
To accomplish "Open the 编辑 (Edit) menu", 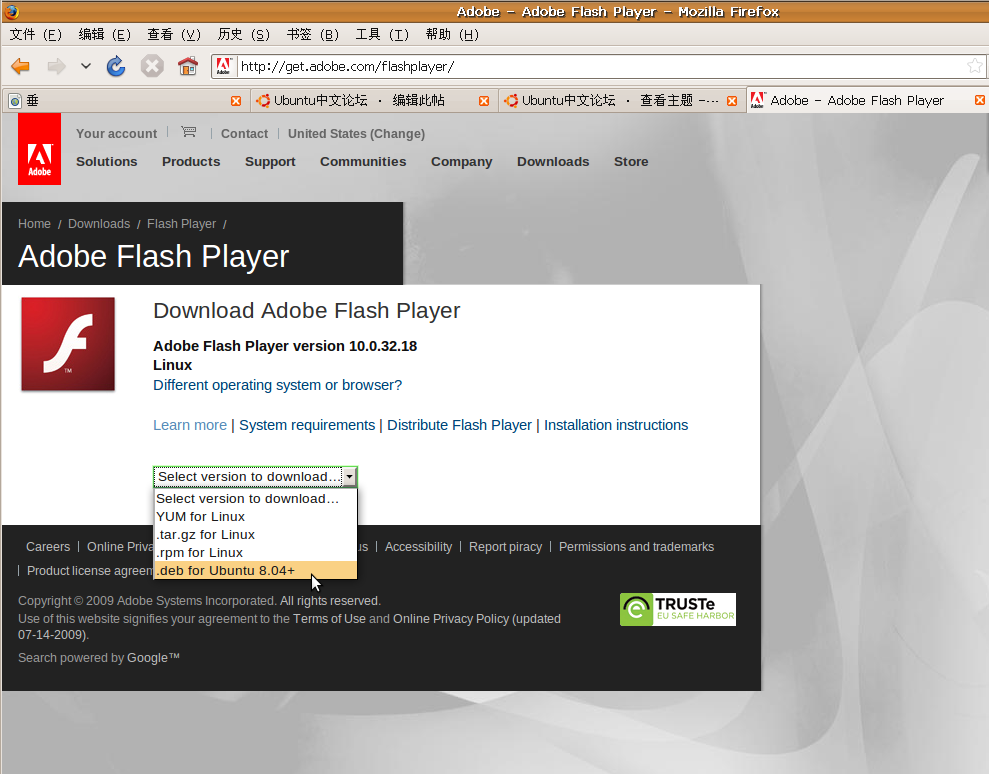I will click(105, 34).
